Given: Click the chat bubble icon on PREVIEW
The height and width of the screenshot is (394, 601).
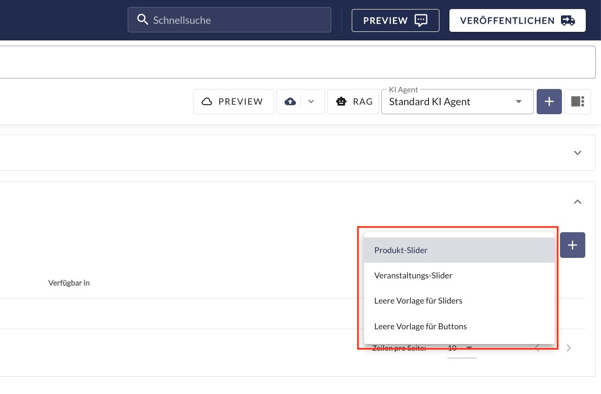Looking at the screenshot, I should point(421,20).
